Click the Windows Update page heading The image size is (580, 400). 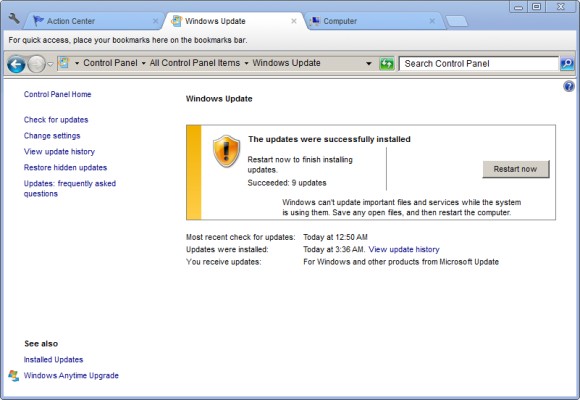coord(219,99)
